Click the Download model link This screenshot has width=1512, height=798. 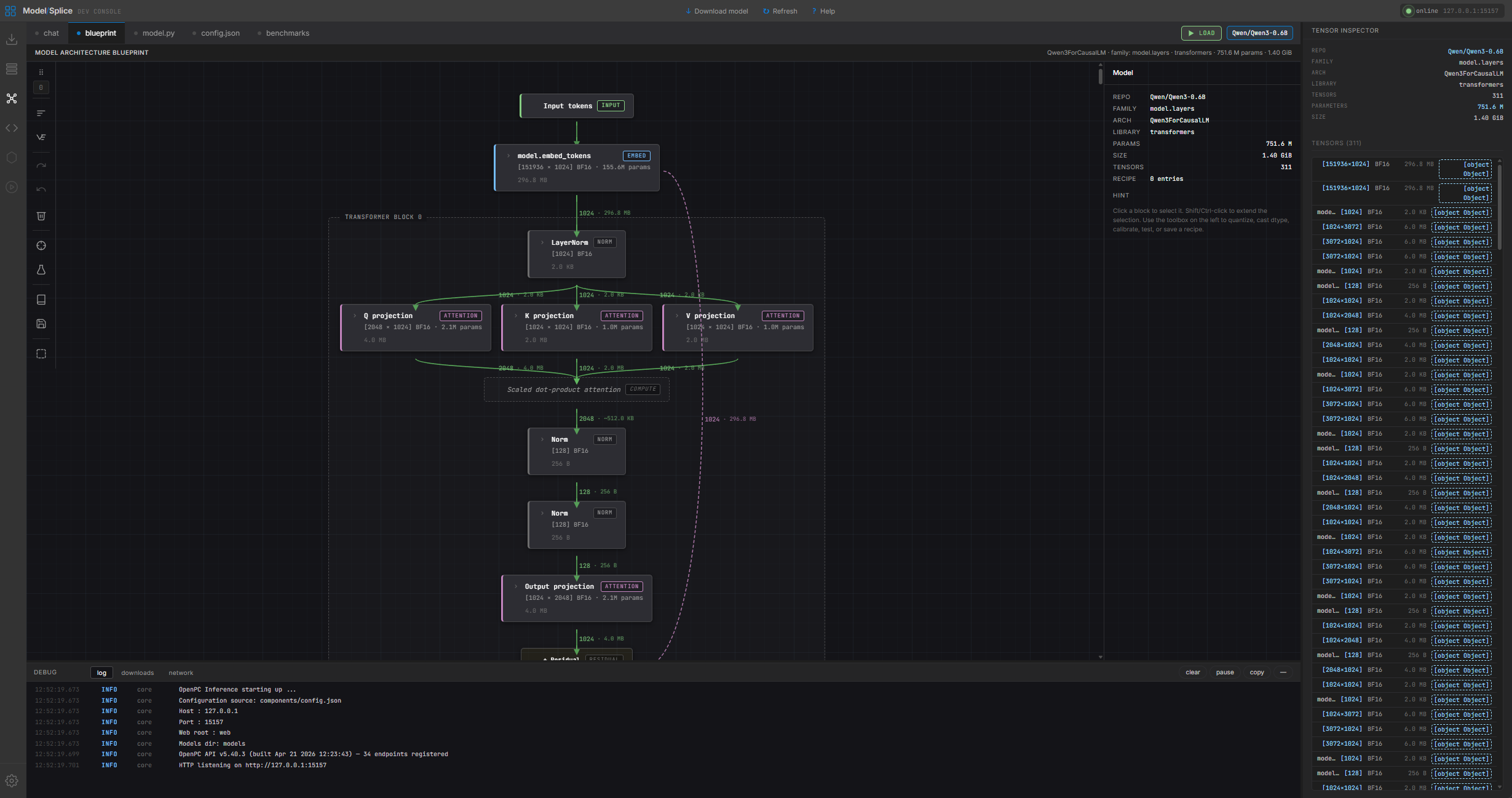[x=717, y=11]
